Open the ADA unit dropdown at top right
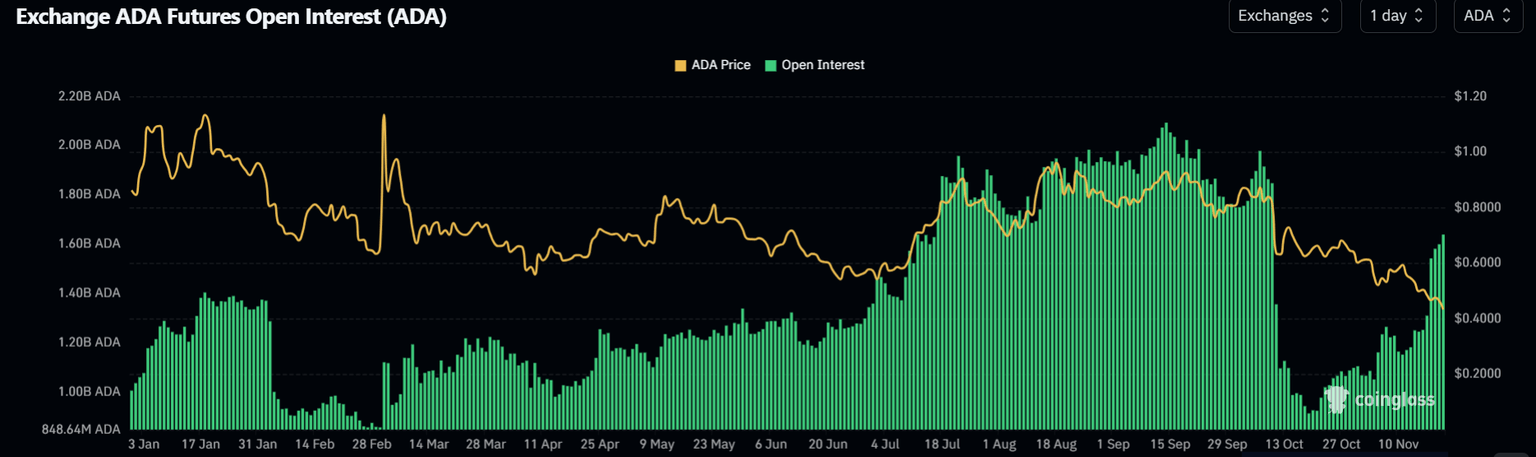The image size is (1536, 457). coord(1486,16)
